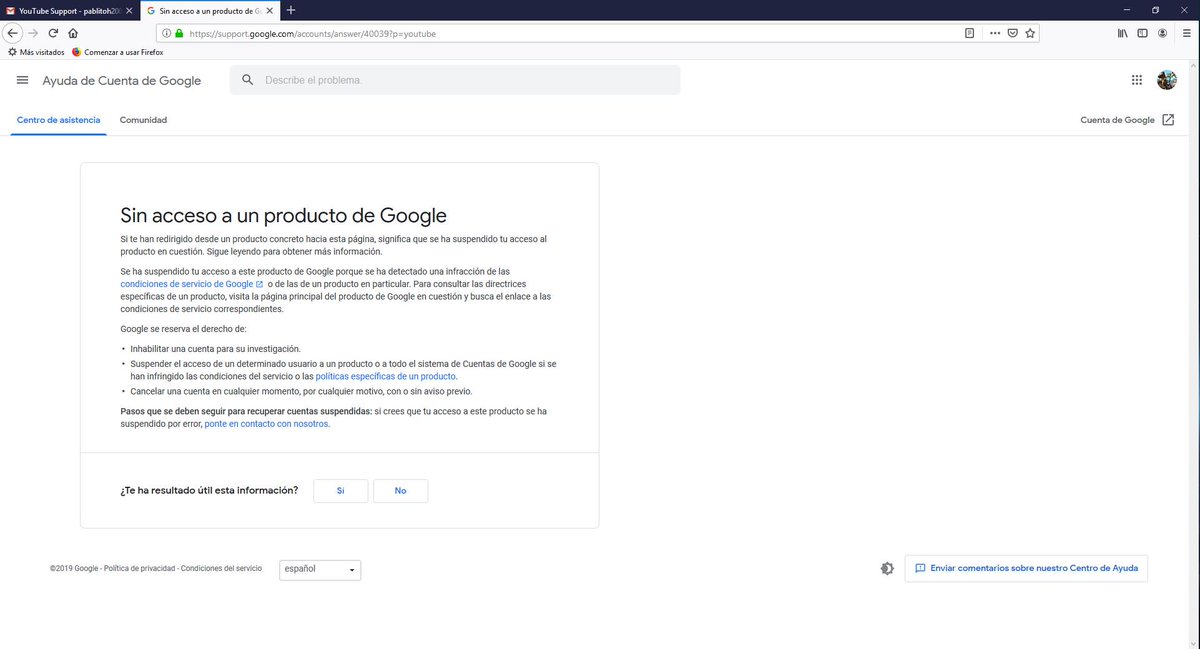Select the Sin acceso a un producto tab
The width and height of the screenshot is (1200, 649).
[209, 10]
